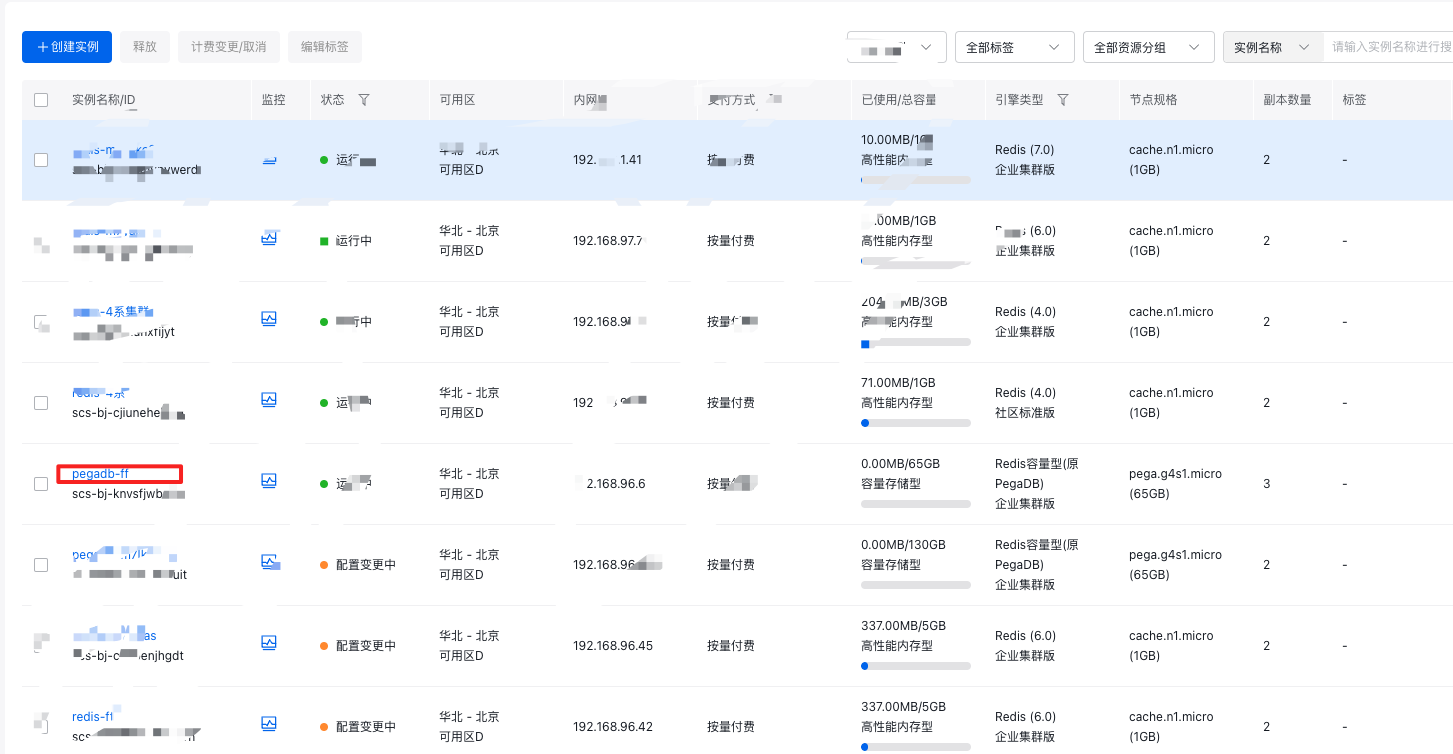Tick checkbox of pegadb-ff row

[x=41, y=484]
